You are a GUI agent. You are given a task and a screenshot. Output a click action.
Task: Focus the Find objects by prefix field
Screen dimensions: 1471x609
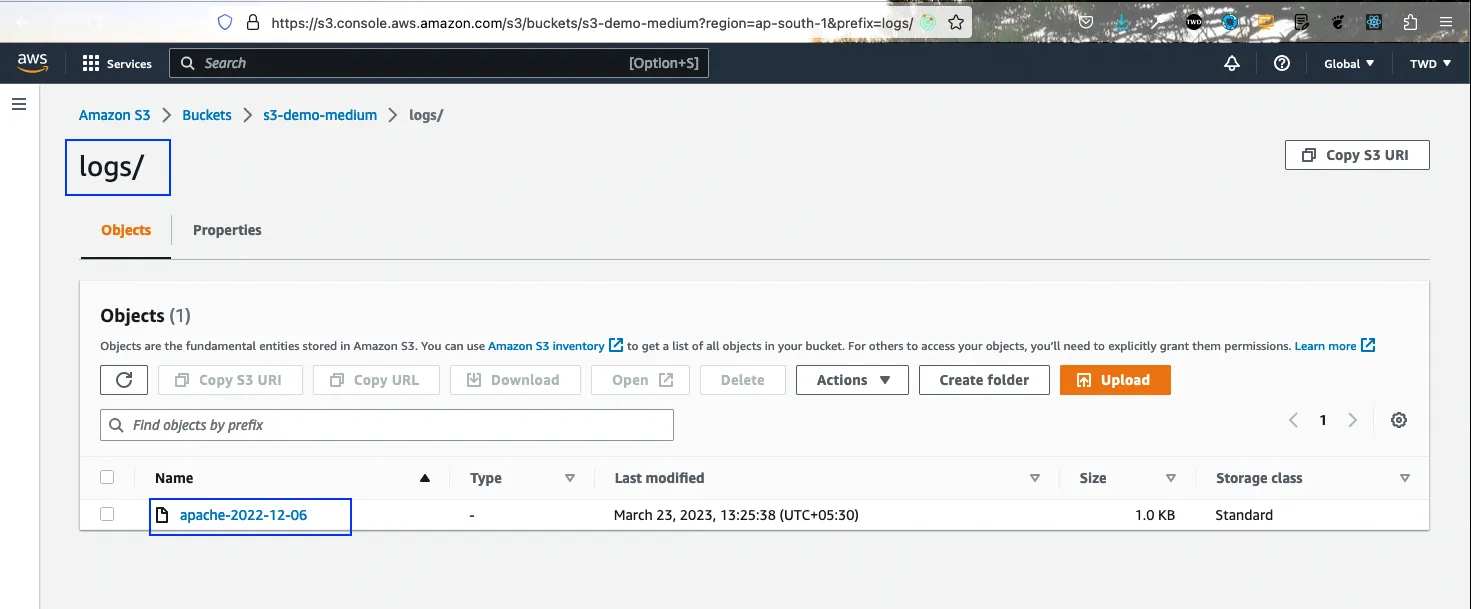point(387,425)
